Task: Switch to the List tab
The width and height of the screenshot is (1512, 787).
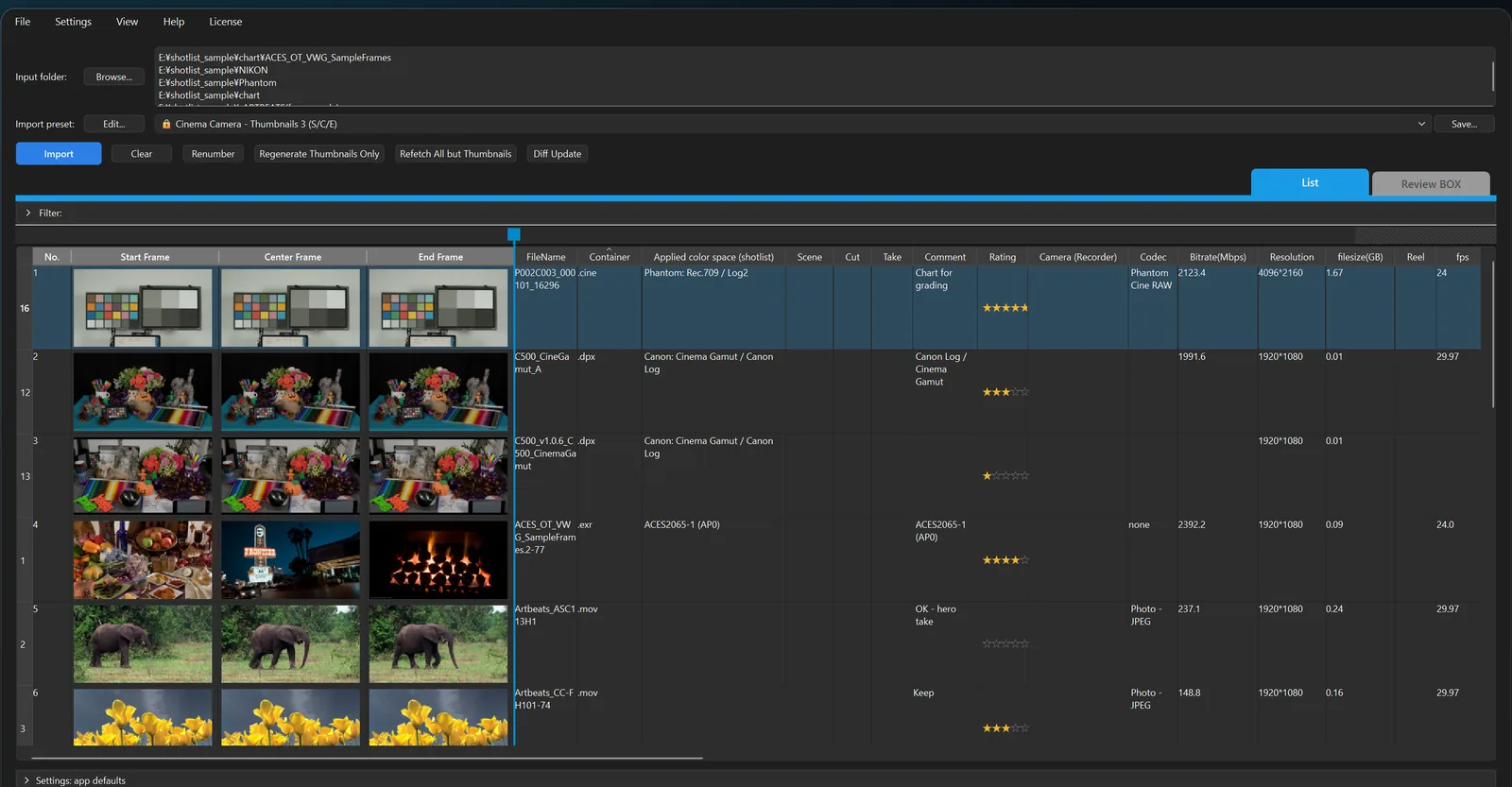Action: coord(1310,183)
